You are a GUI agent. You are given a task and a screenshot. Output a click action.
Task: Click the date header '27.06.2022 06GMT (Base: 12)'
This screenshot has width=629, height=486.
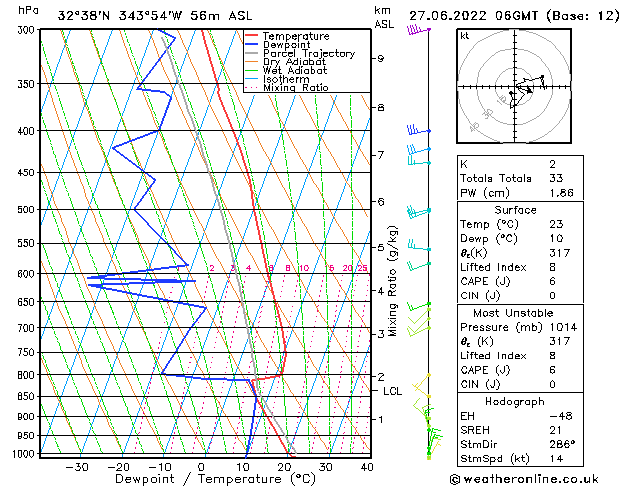(x=514, y=16)
